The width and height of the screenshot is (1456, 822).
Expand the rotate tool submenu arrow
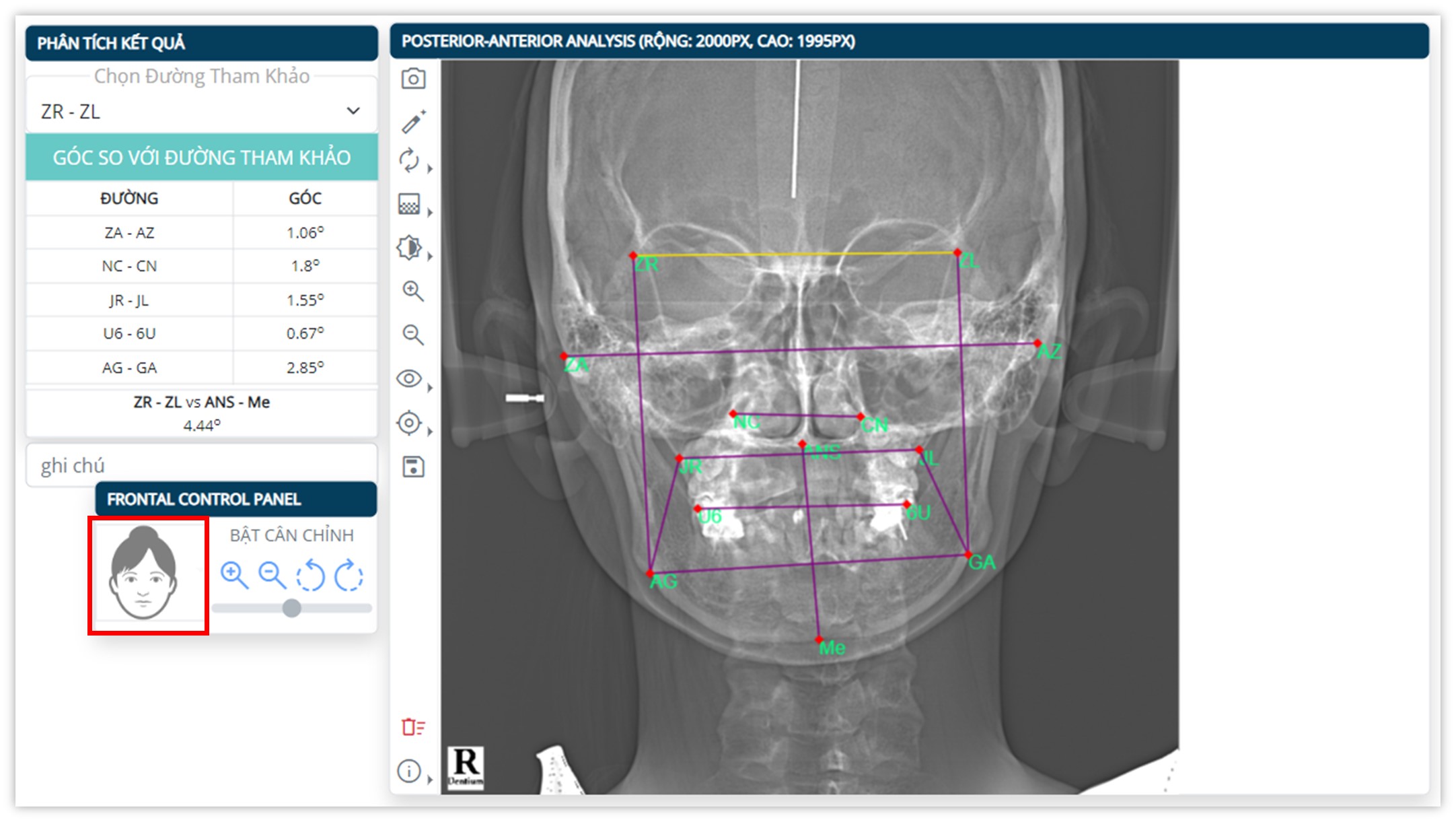(430, 168)
